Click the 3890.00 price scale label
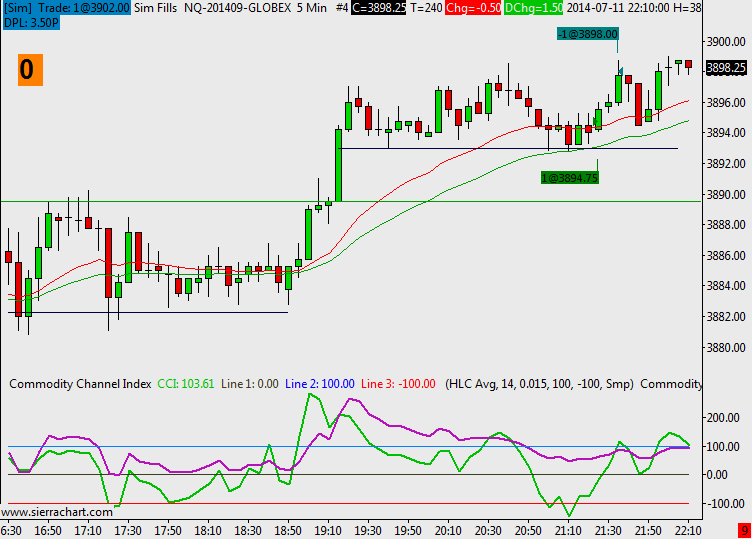This screenshot has height=539, width=752. pyautogui.click(x=726, y=194)
